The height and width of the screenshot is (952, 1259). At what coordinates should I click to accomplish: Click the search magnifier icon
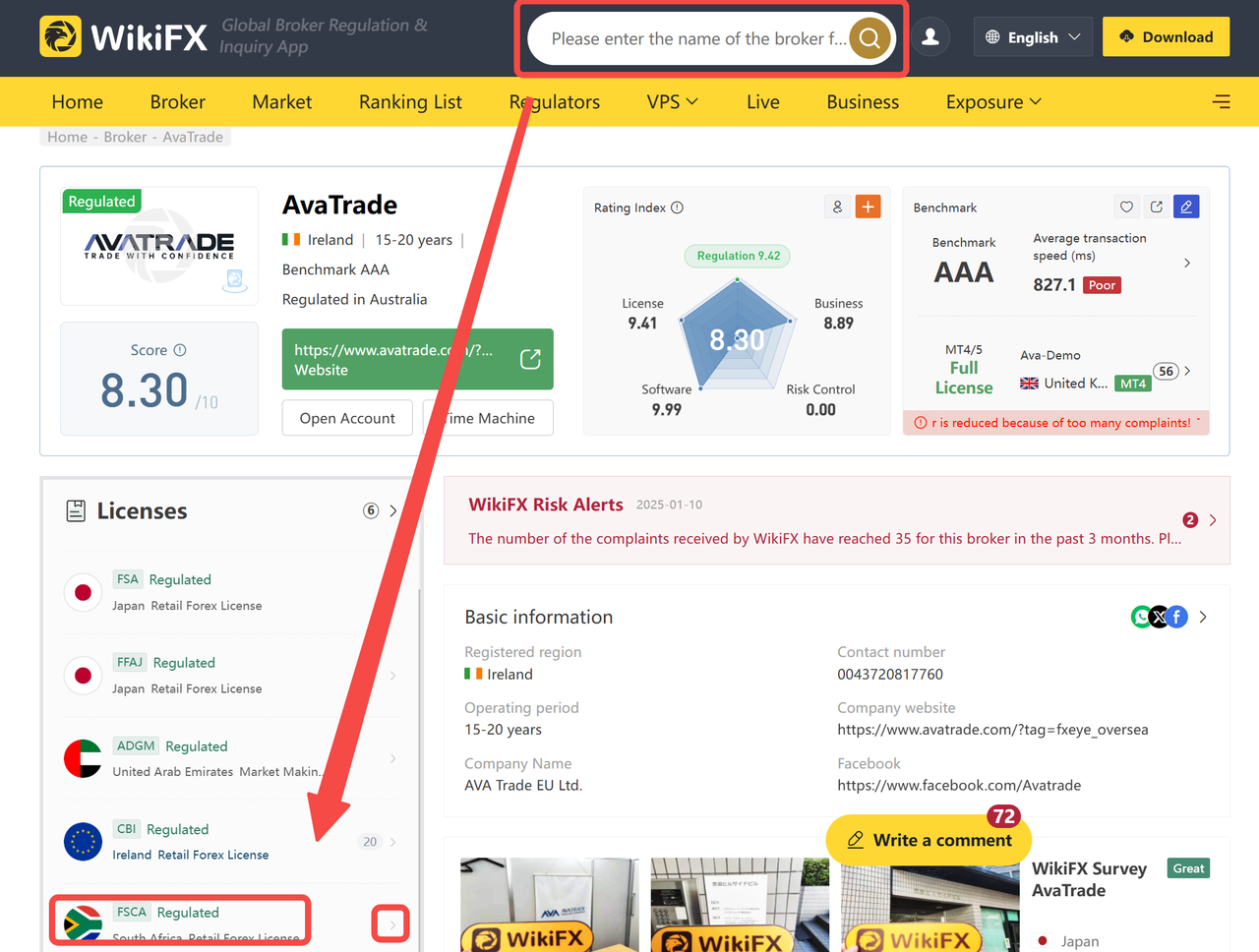pyautogui.click(x=869, y=38)
